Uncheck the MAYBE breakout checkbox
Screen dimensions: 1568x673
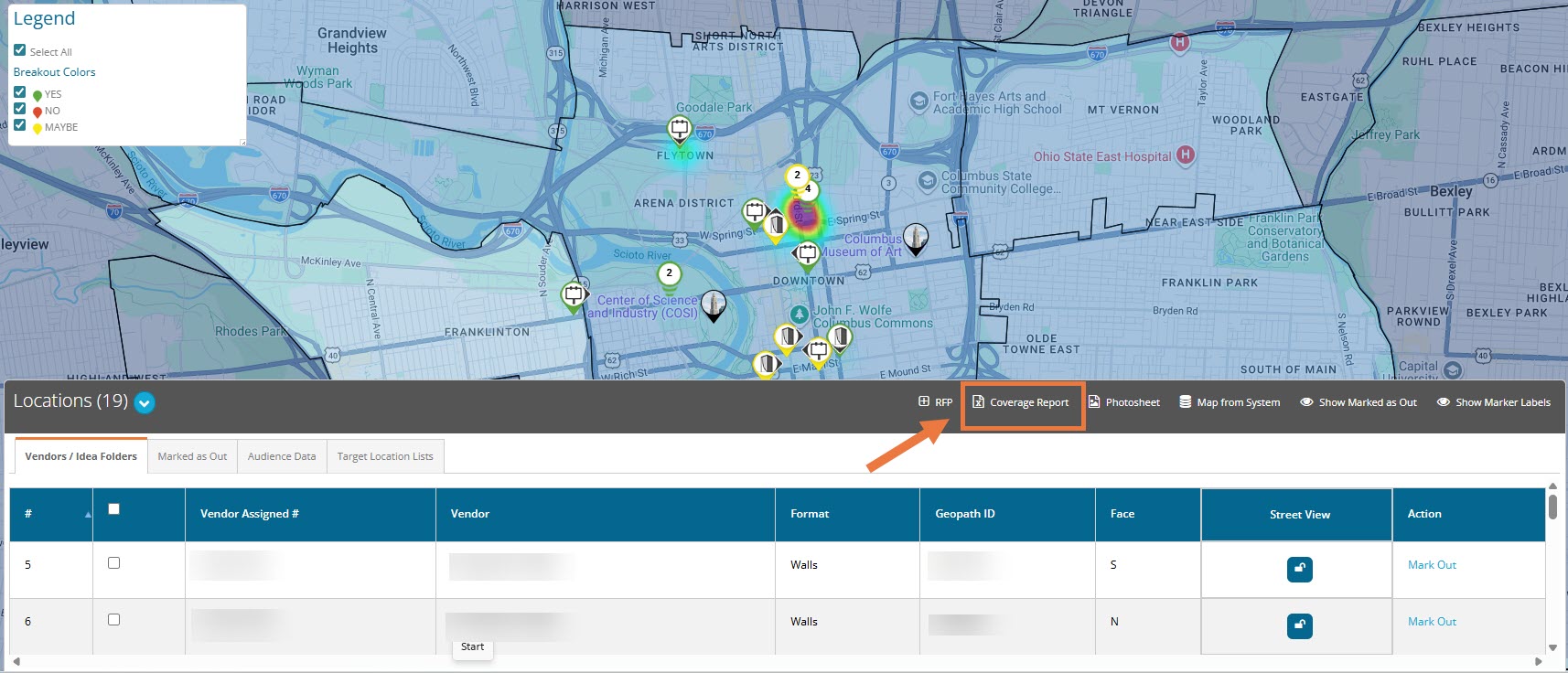coord(19,125)
